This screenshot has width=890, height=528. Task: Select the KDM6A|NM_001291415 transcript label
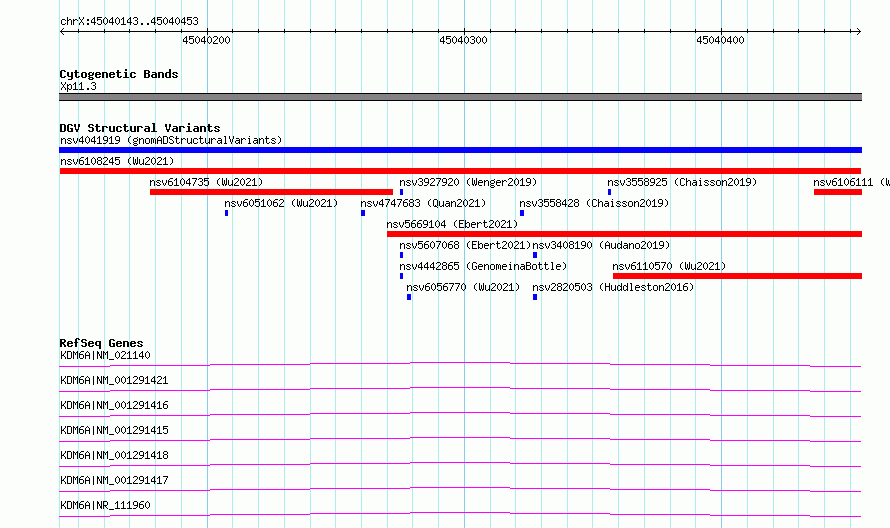point(114,430)
